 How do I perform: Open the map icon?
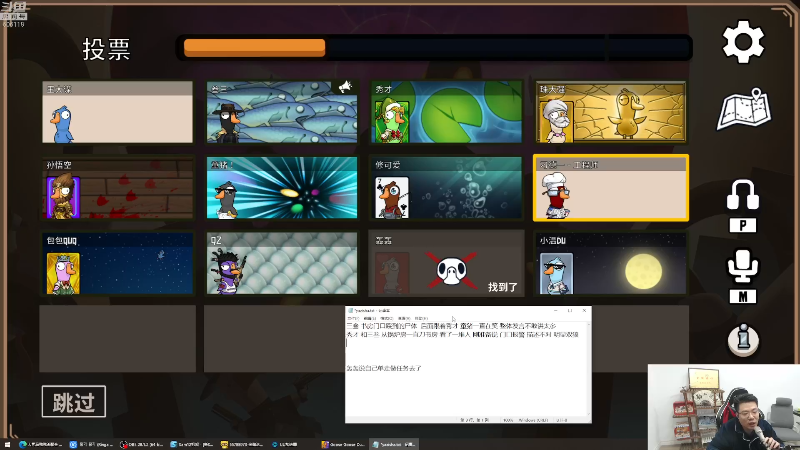click(x=744, y=110)
